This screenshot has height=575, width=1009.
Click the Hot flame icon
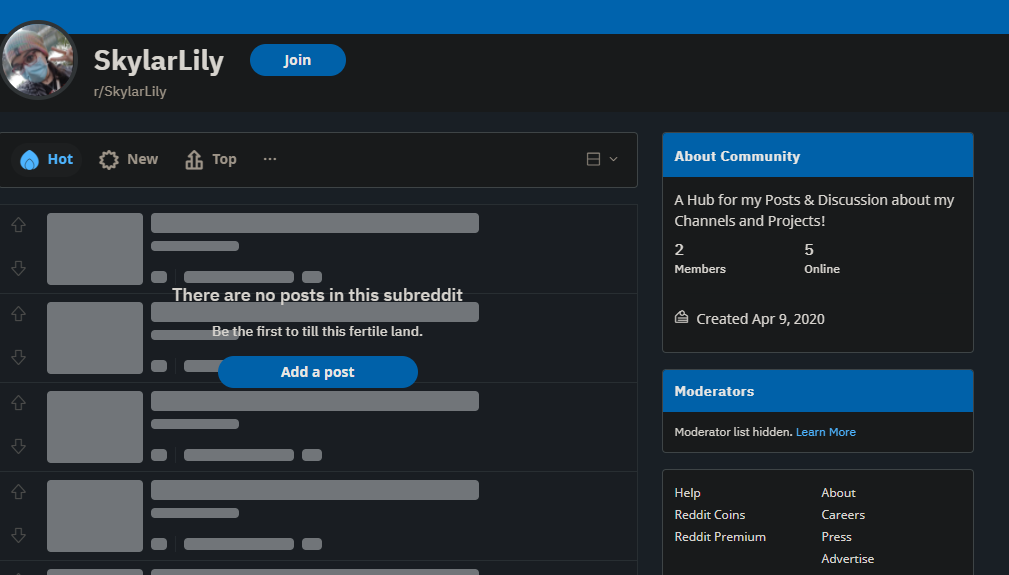pyautogui.click(x=30, y=160)
